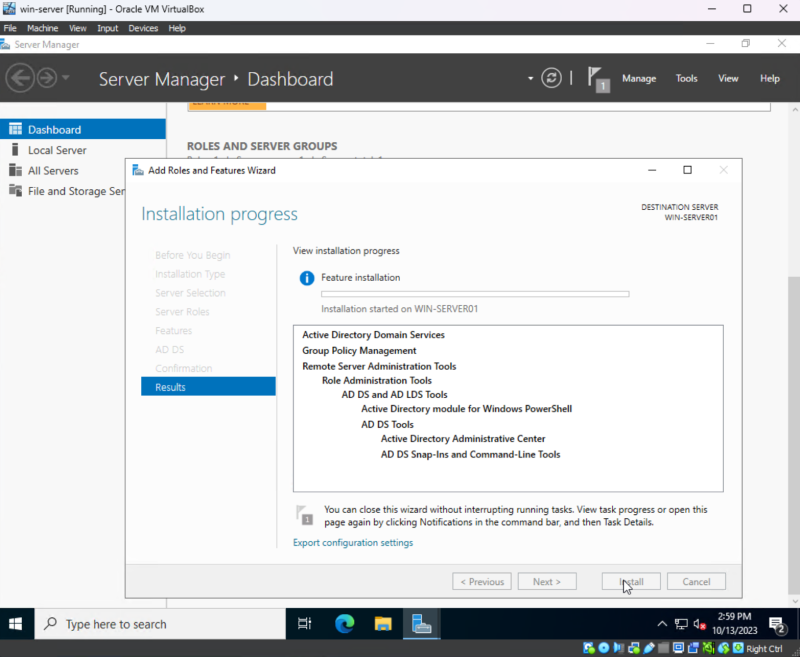Click the forward navigation arrow
The image size is (800, 657).
47,78
